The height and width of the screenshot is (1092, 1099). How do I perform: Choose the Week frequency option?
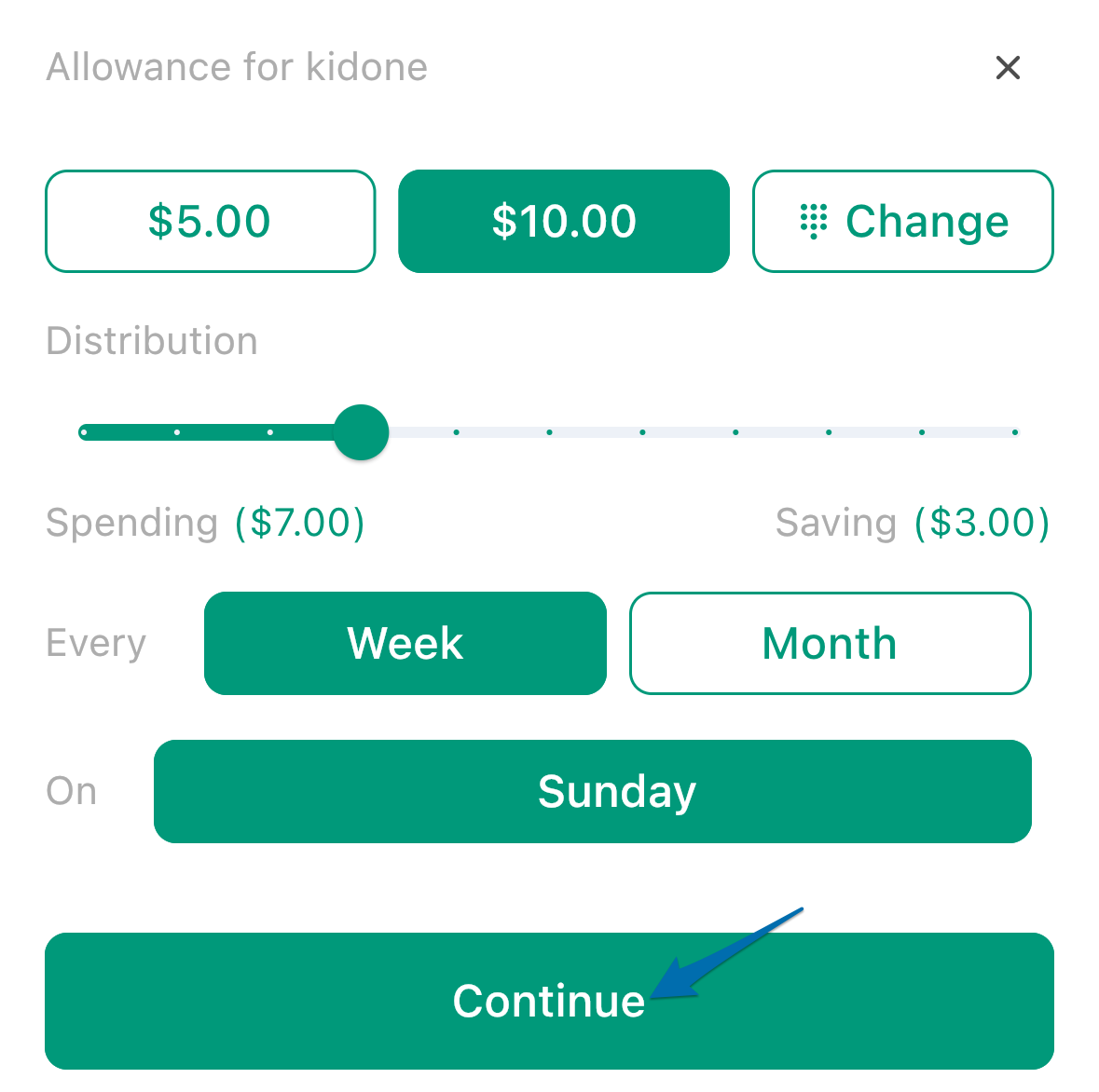[x=405, y=643]
